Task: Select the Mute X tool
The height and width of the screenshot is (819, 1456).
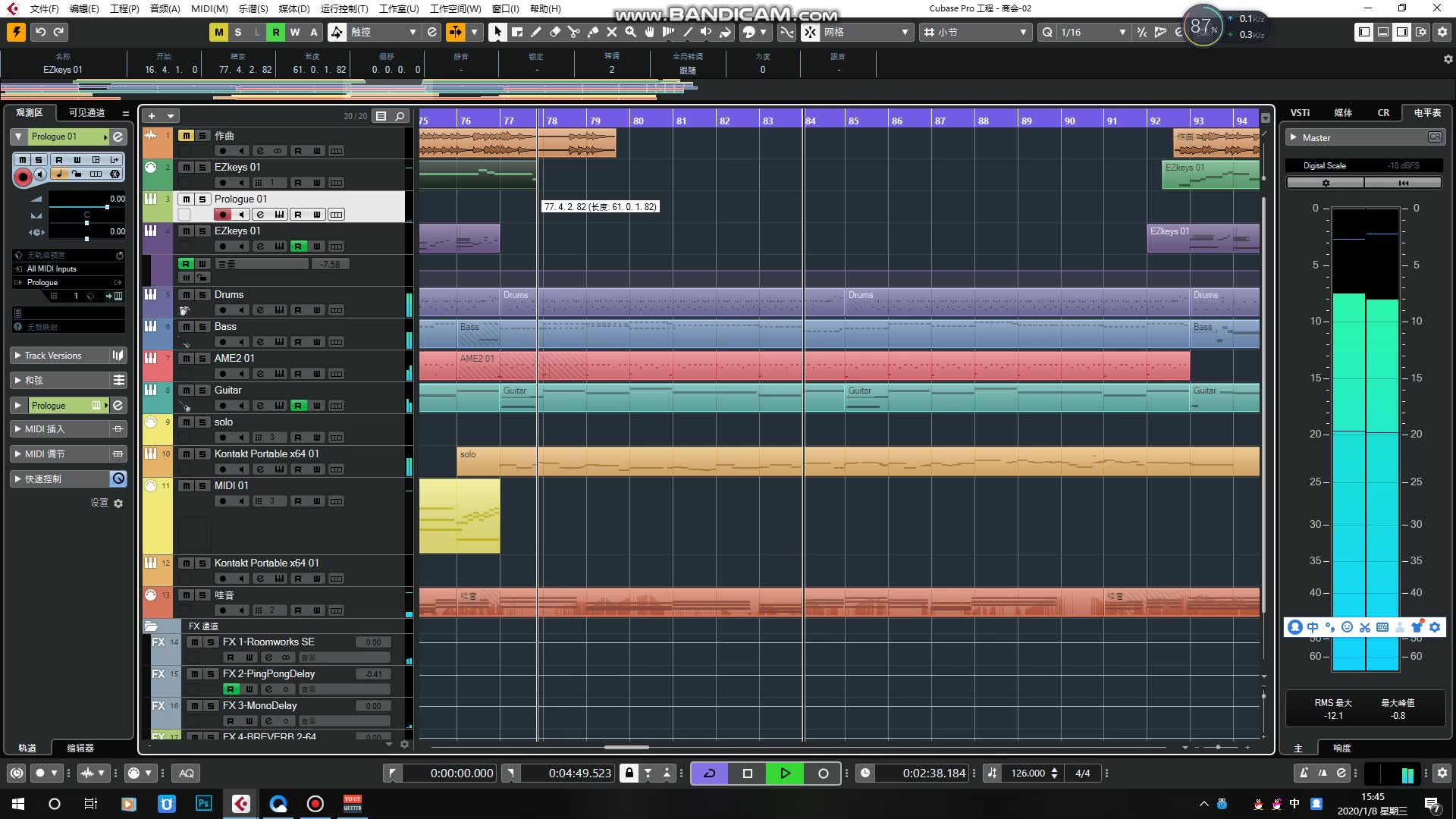Action: 612,32
